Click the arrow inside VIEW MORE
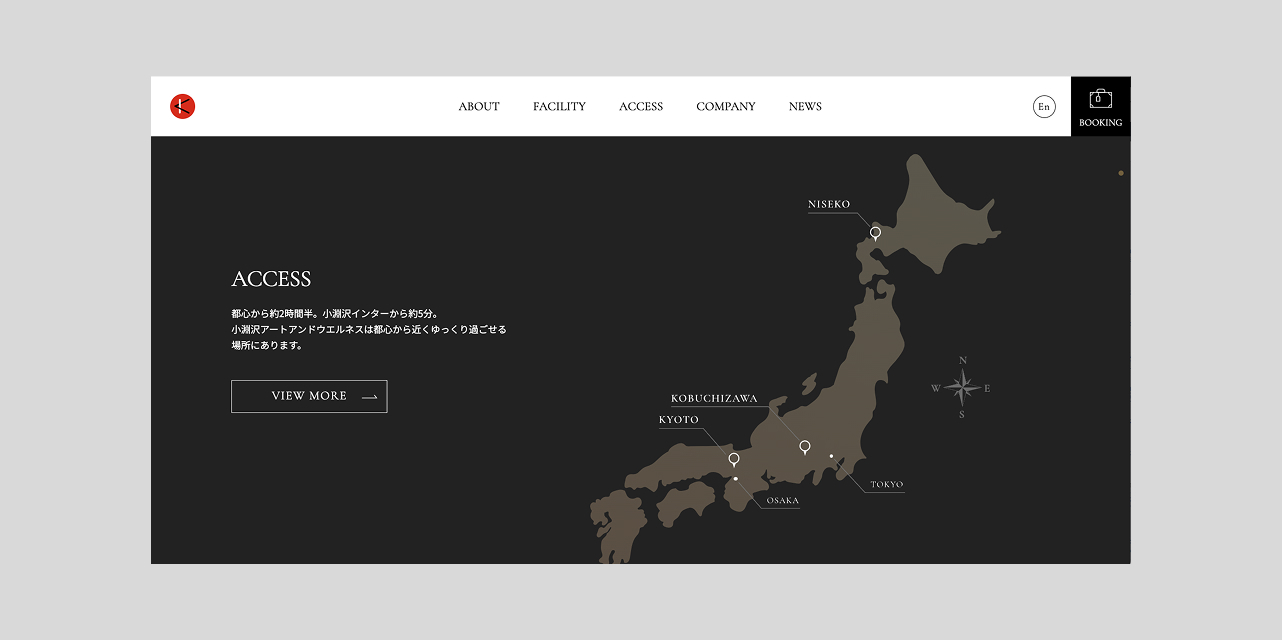The width and height of the screenshot is (1282, 640). [x=369, y=397]
